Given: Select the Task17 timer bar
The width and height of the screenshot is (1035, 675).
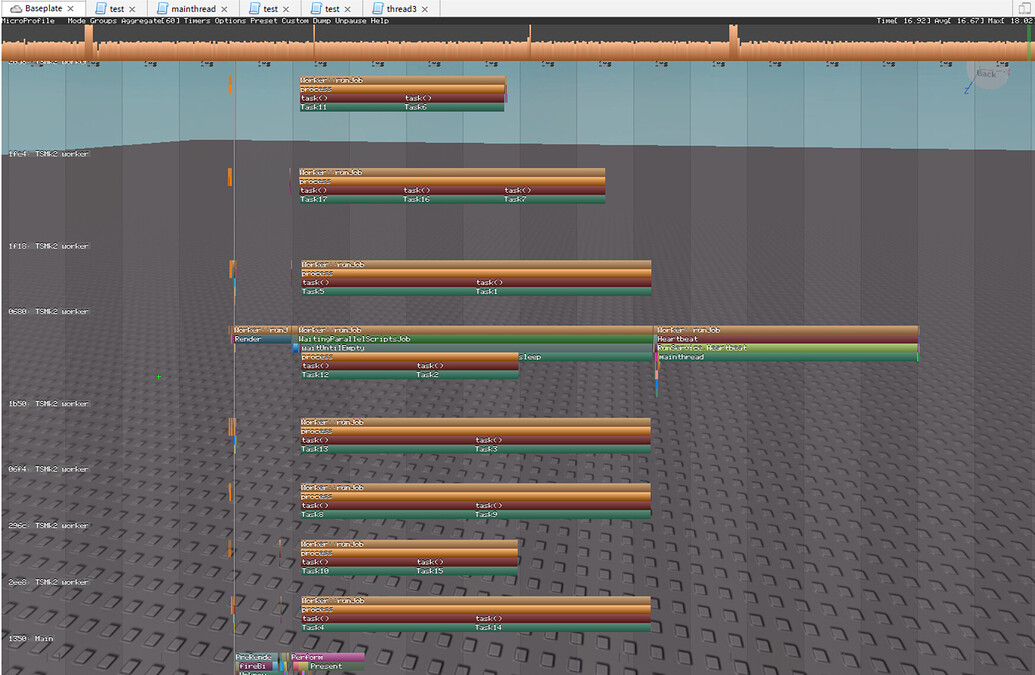Looking at the screenshot, I should [351, 199].
